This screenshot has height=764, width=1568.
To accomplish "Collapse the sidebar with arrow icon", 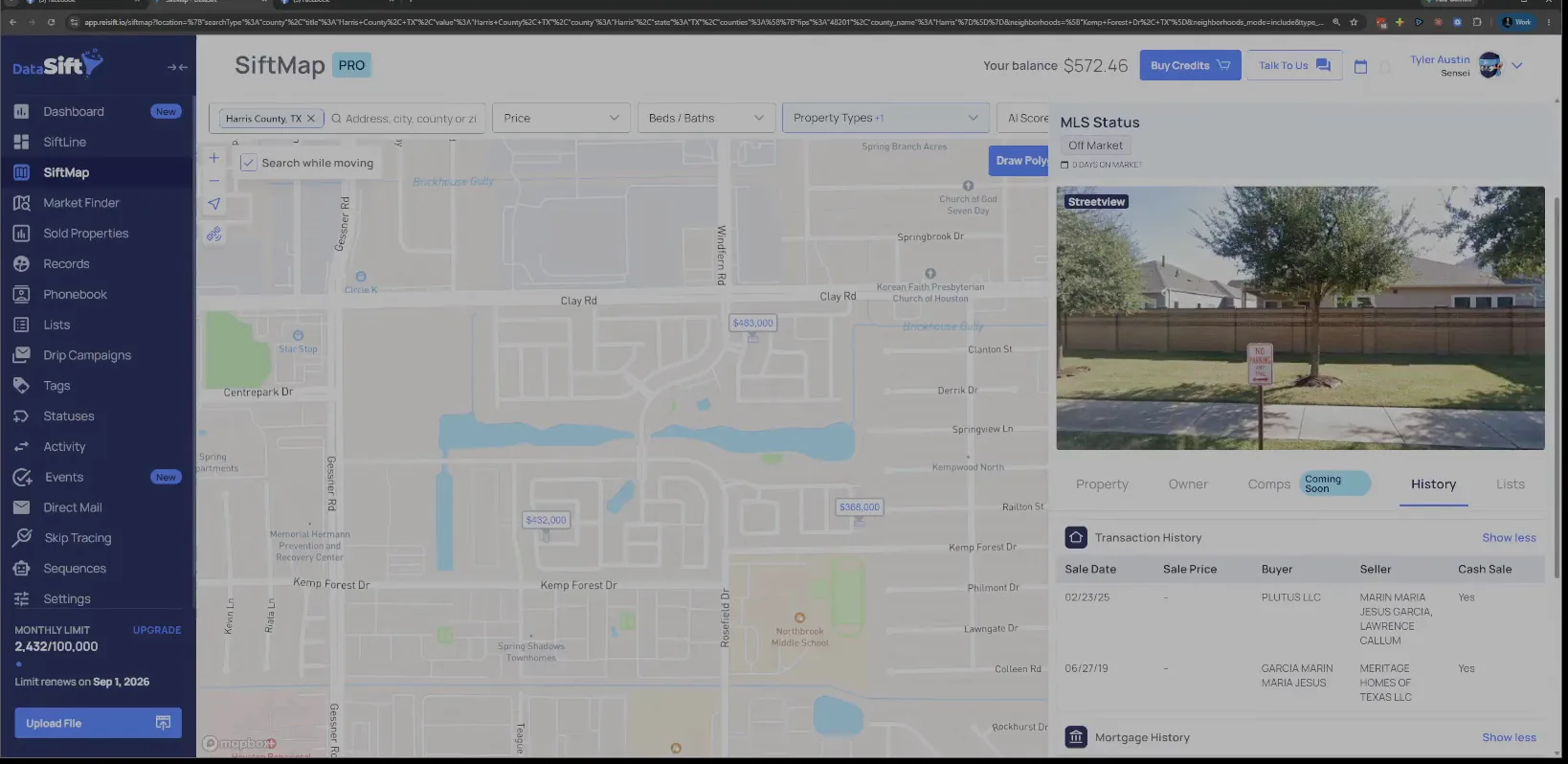I will 177,67.
